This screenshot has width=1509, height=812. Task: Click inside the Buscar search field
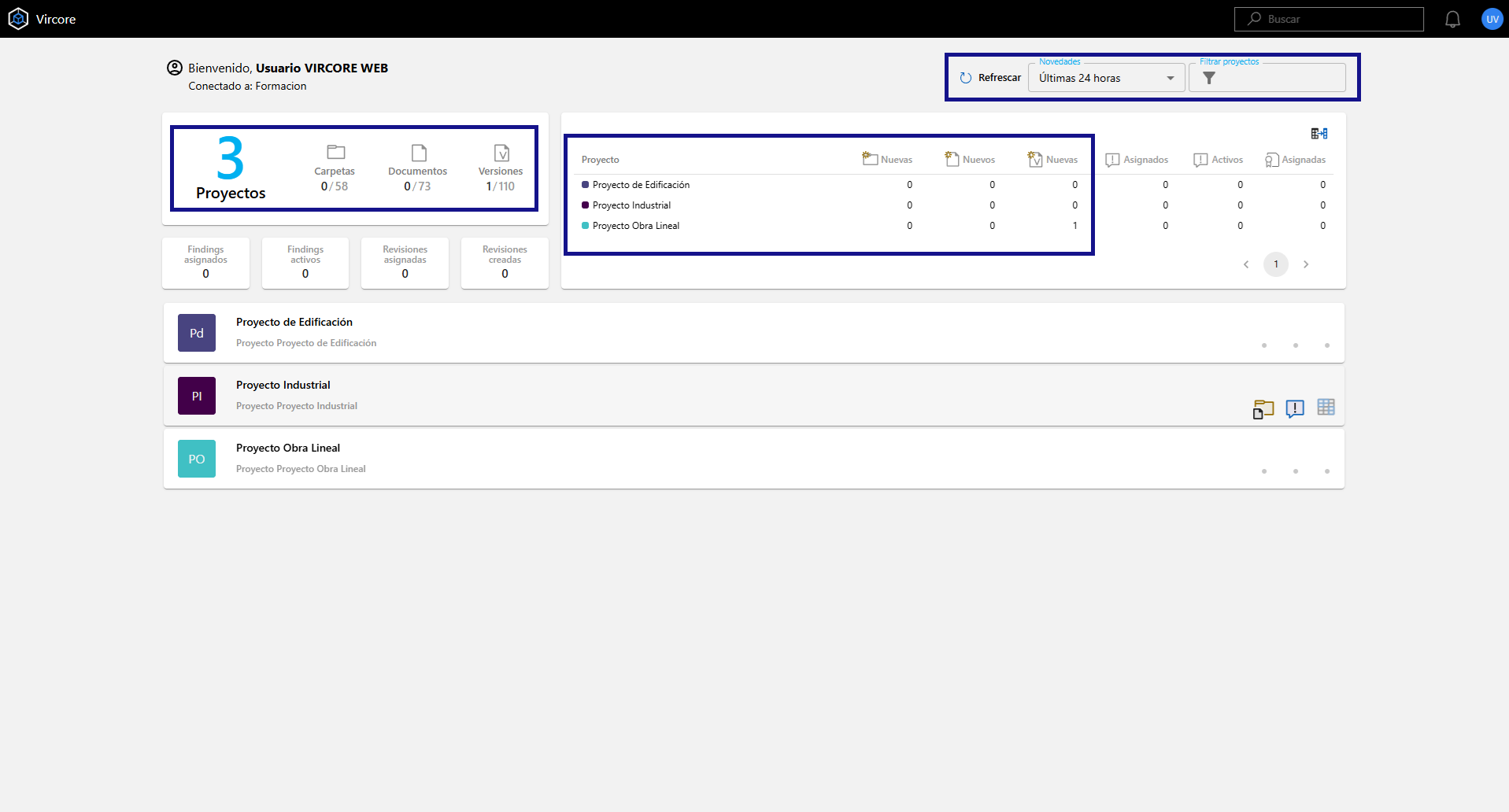pos(1329,19)
